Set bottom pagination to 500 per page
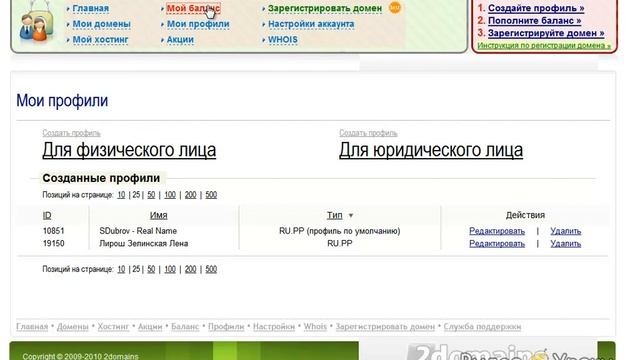This screenshot has height=360, width=640. tap(211, 269)
